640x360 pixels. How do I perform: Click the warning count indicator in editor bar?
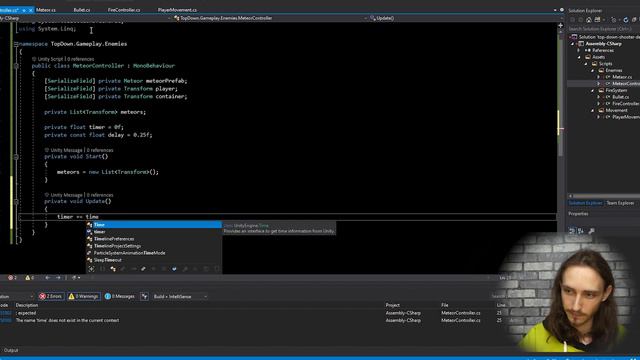tap(29, 278)
